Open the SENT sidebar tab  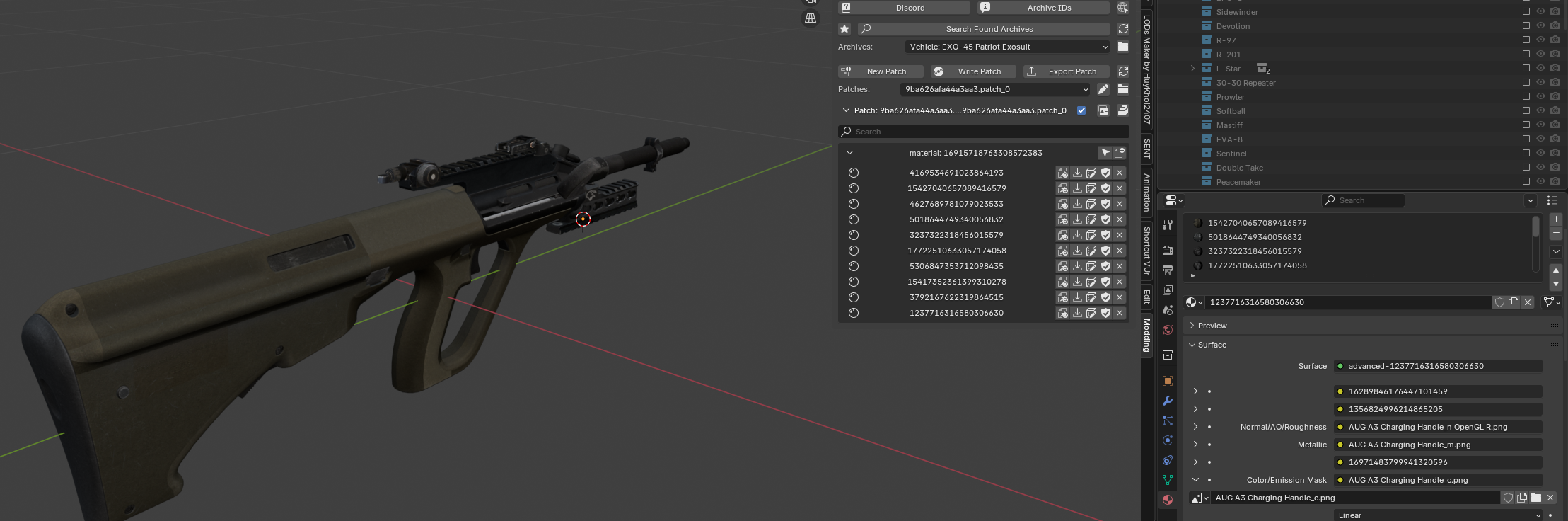pos(1146,149)
